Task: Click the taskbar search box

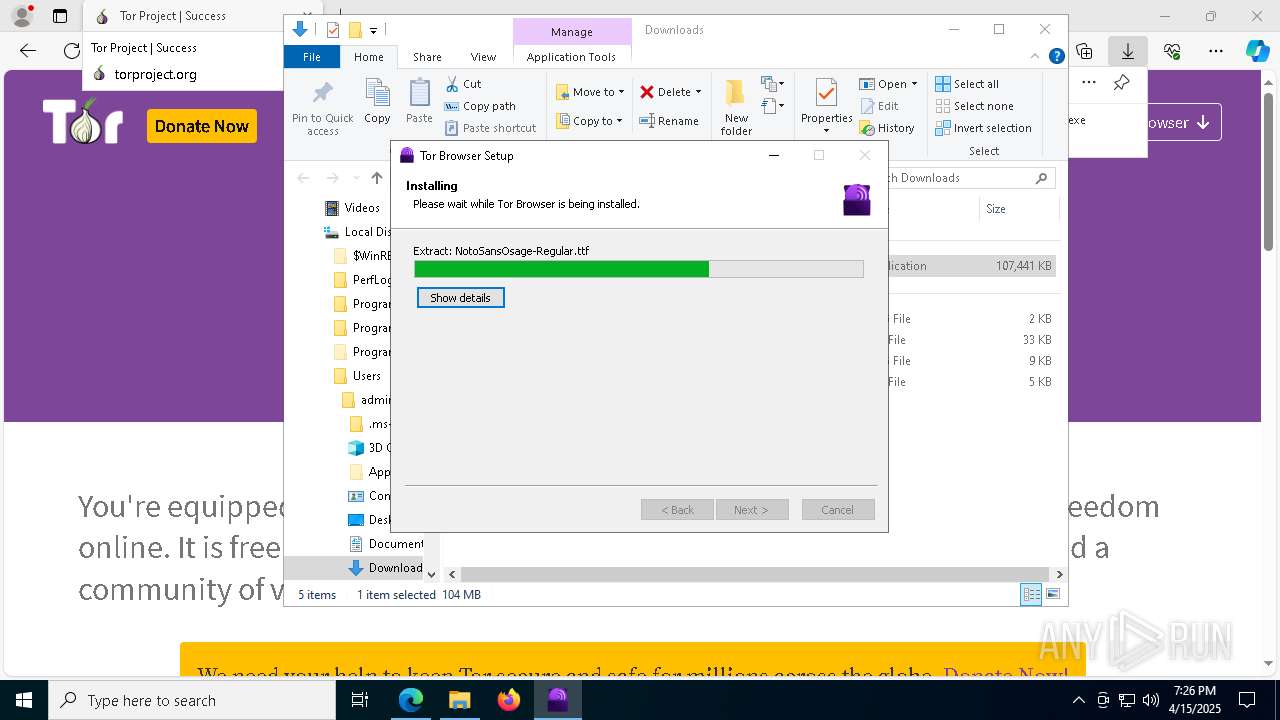Action: point(192,700)
